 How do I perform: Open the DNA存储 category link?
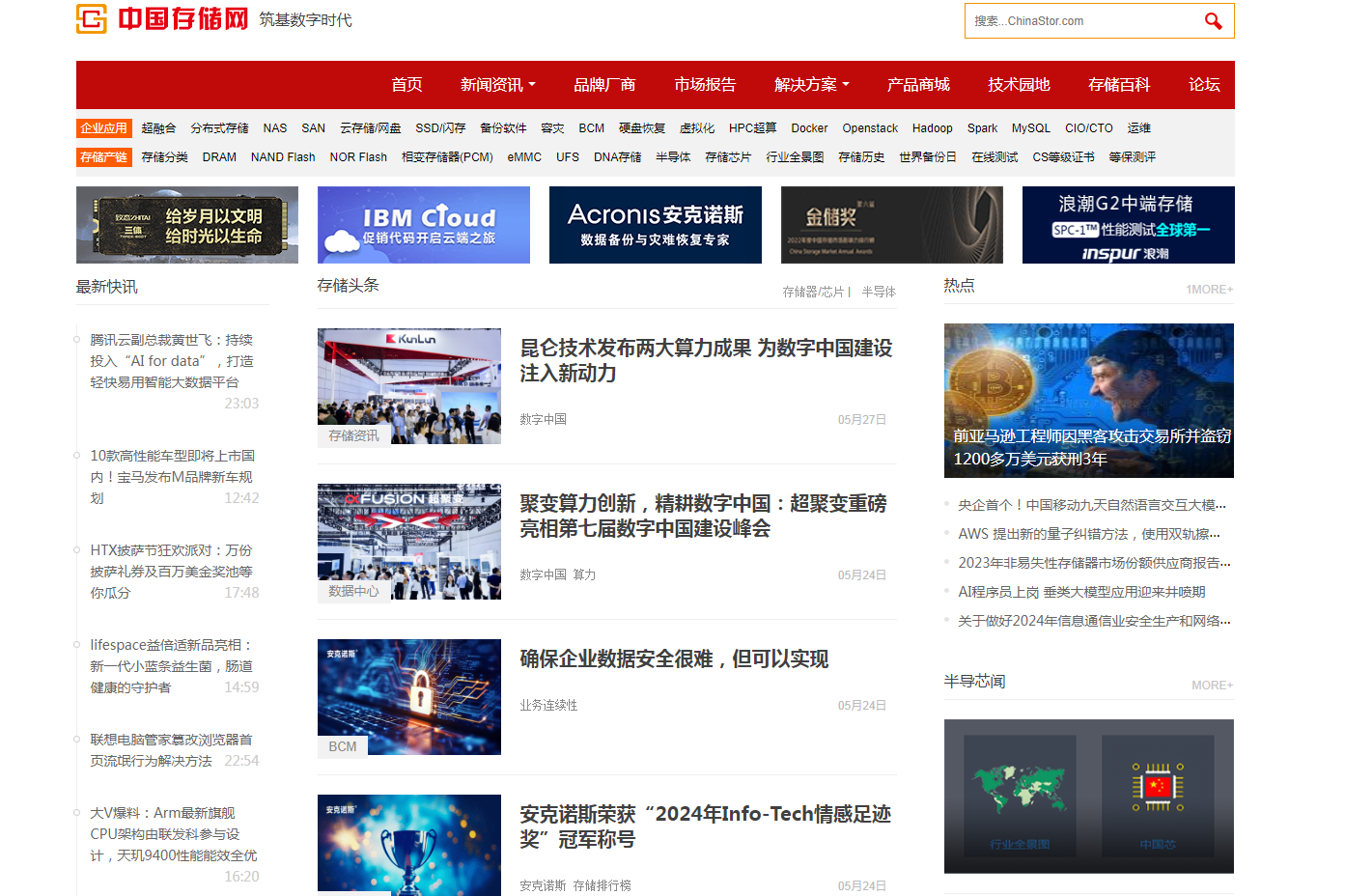pos(617,157)
